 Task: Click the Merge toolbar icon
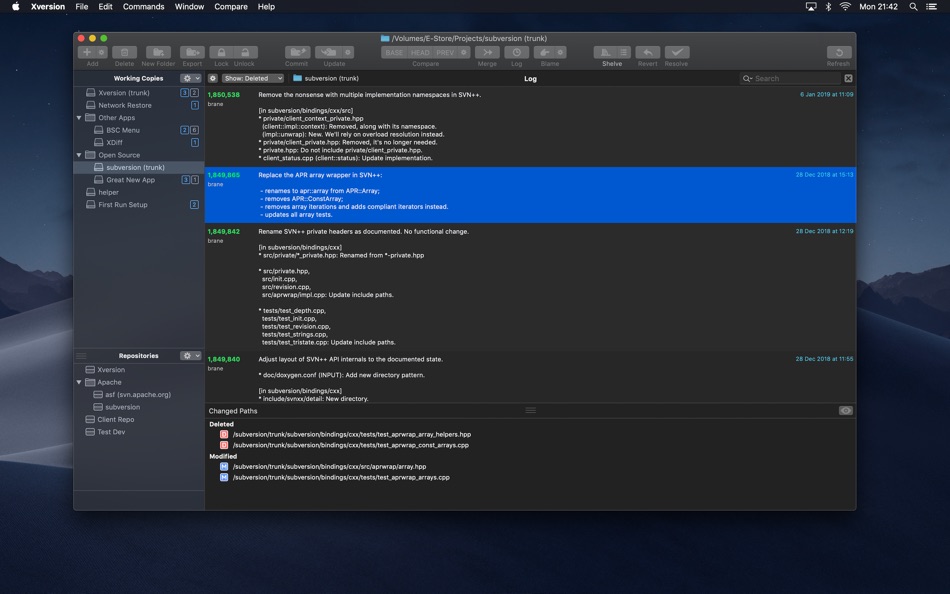click(487, 52)
